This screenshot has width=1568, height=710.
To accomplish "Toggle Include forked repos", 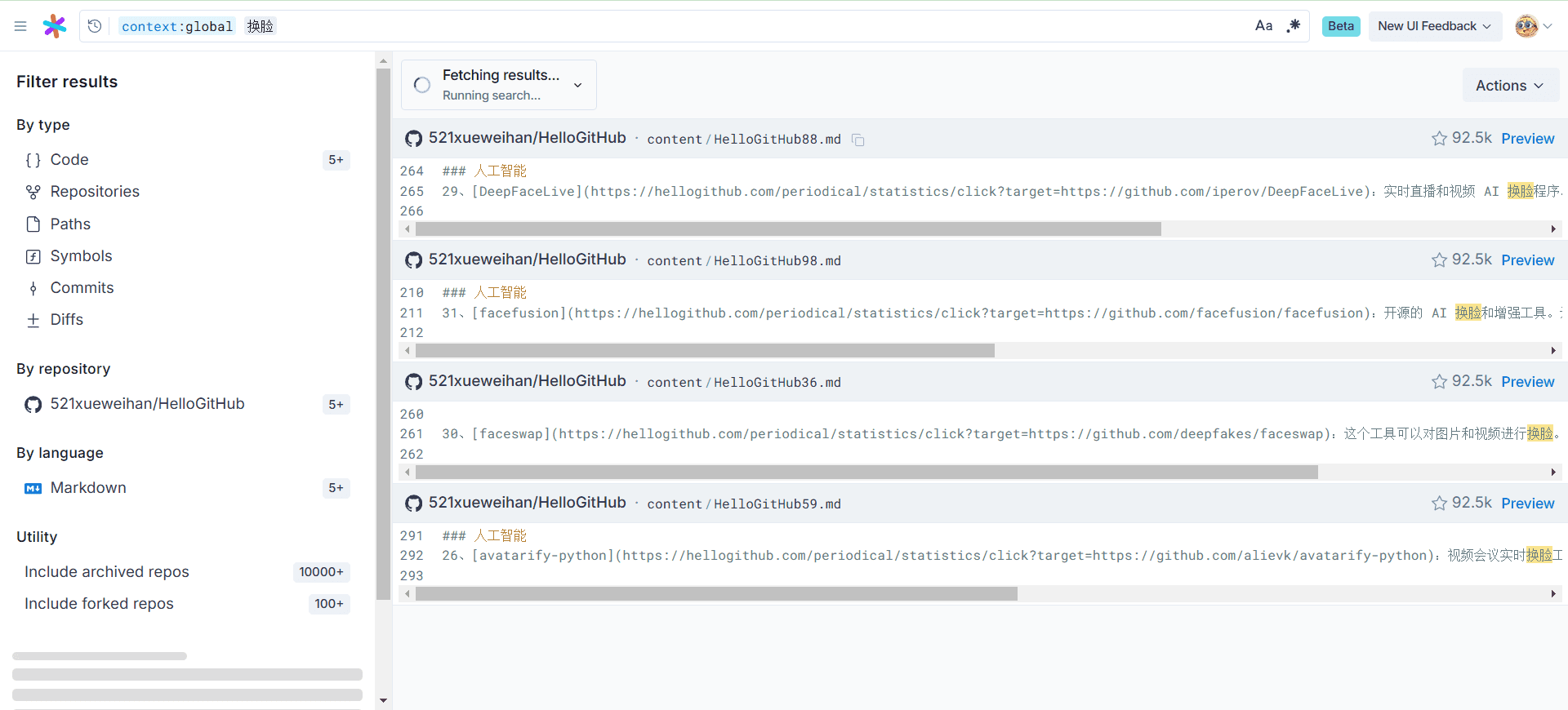I will click(x=187, y=604).
